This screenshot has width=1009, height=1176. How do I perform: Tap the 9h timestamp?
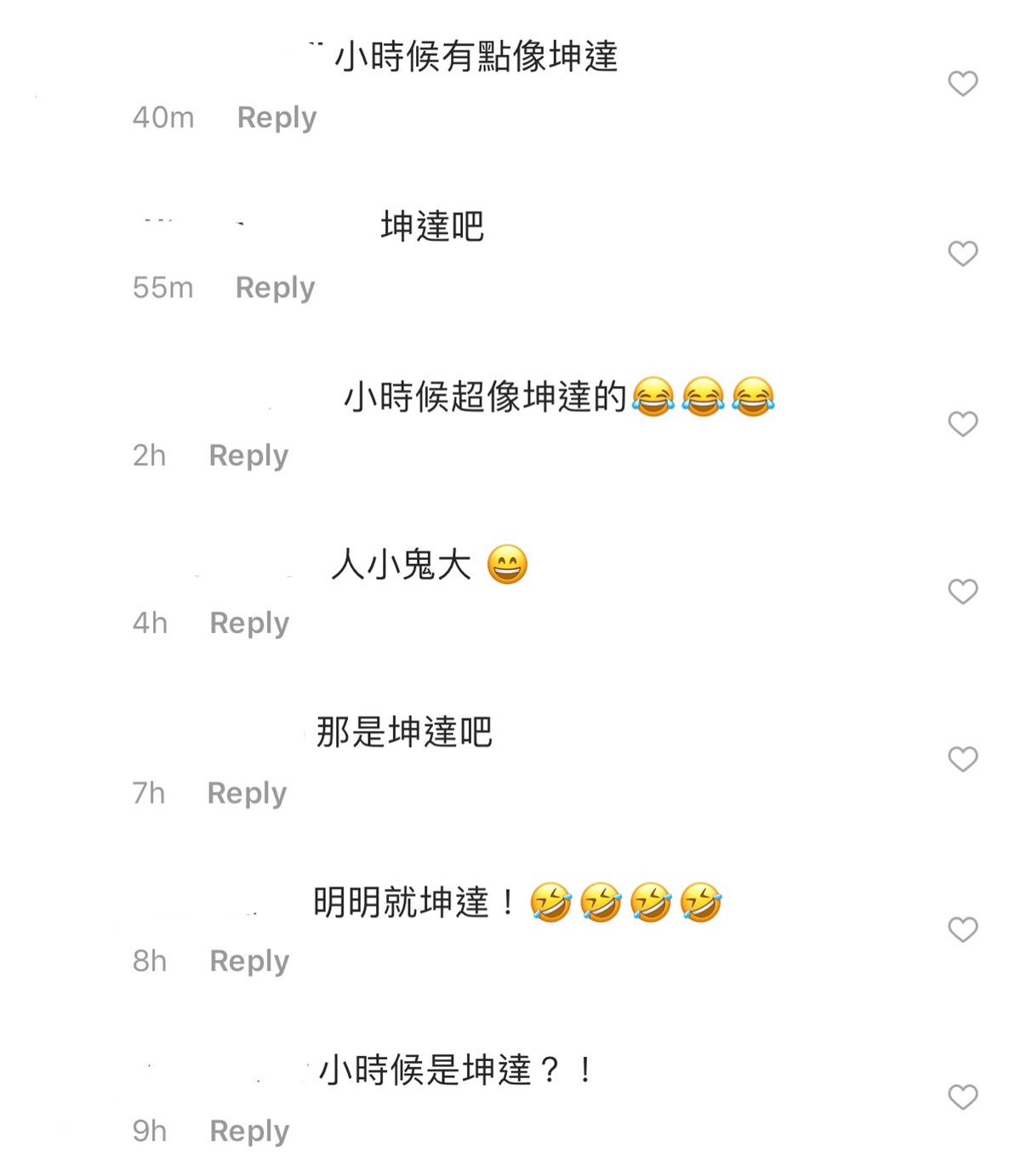pos(150,1131)
